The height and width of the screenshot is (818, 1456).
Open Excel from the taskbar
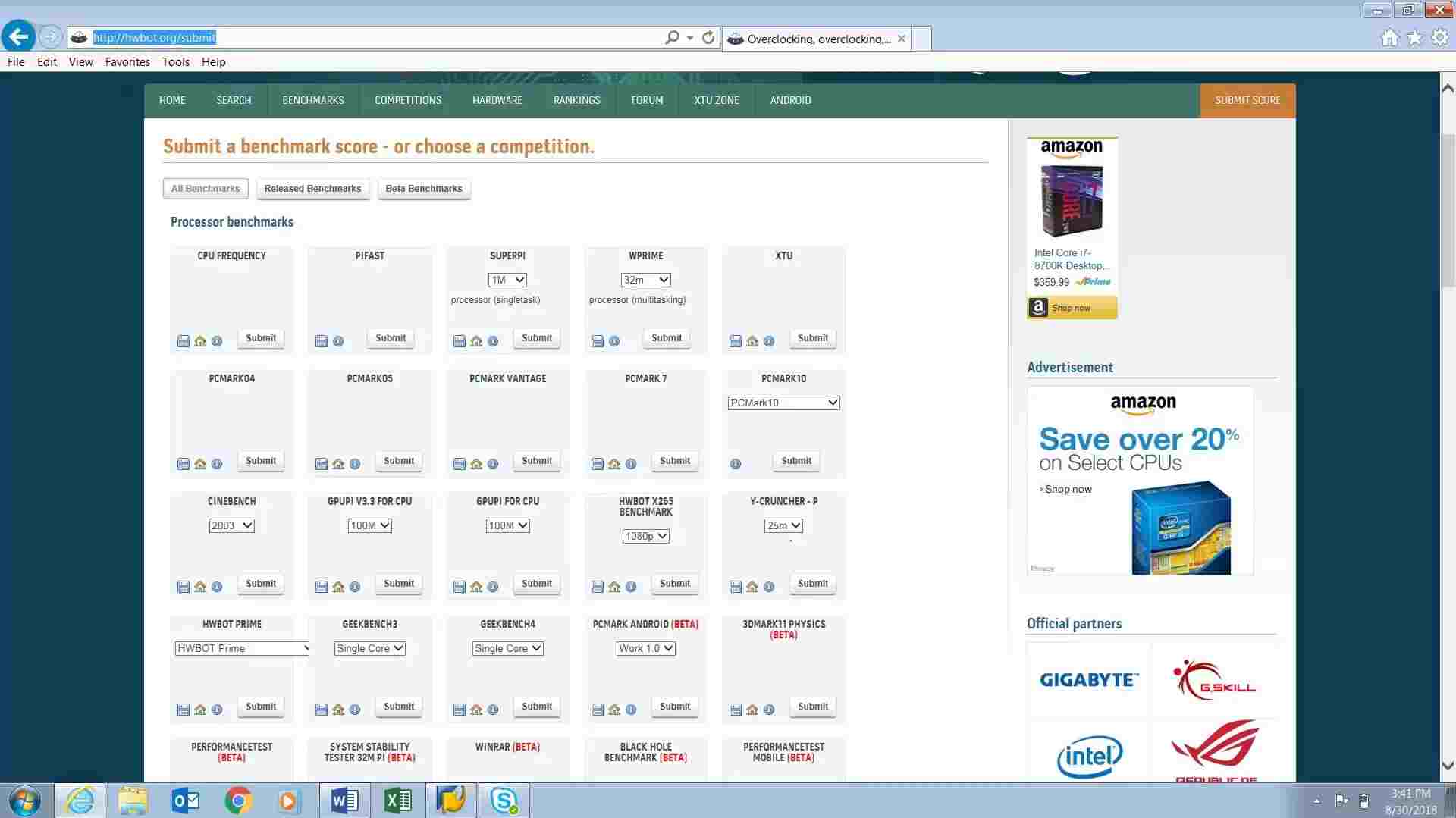pos(397,801)
